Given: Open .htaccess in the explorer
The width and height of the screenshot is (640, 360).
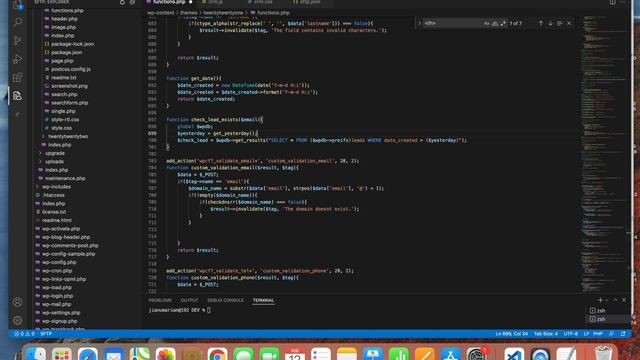Looking at the screenshot, I should [x=53, y=195].
